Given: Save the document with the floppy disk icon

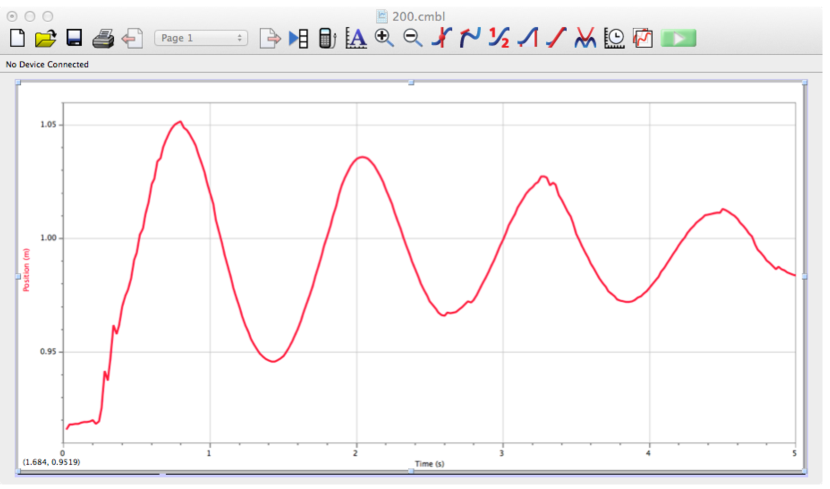Looking at the screenshot, I should click(x=74, y=38).
